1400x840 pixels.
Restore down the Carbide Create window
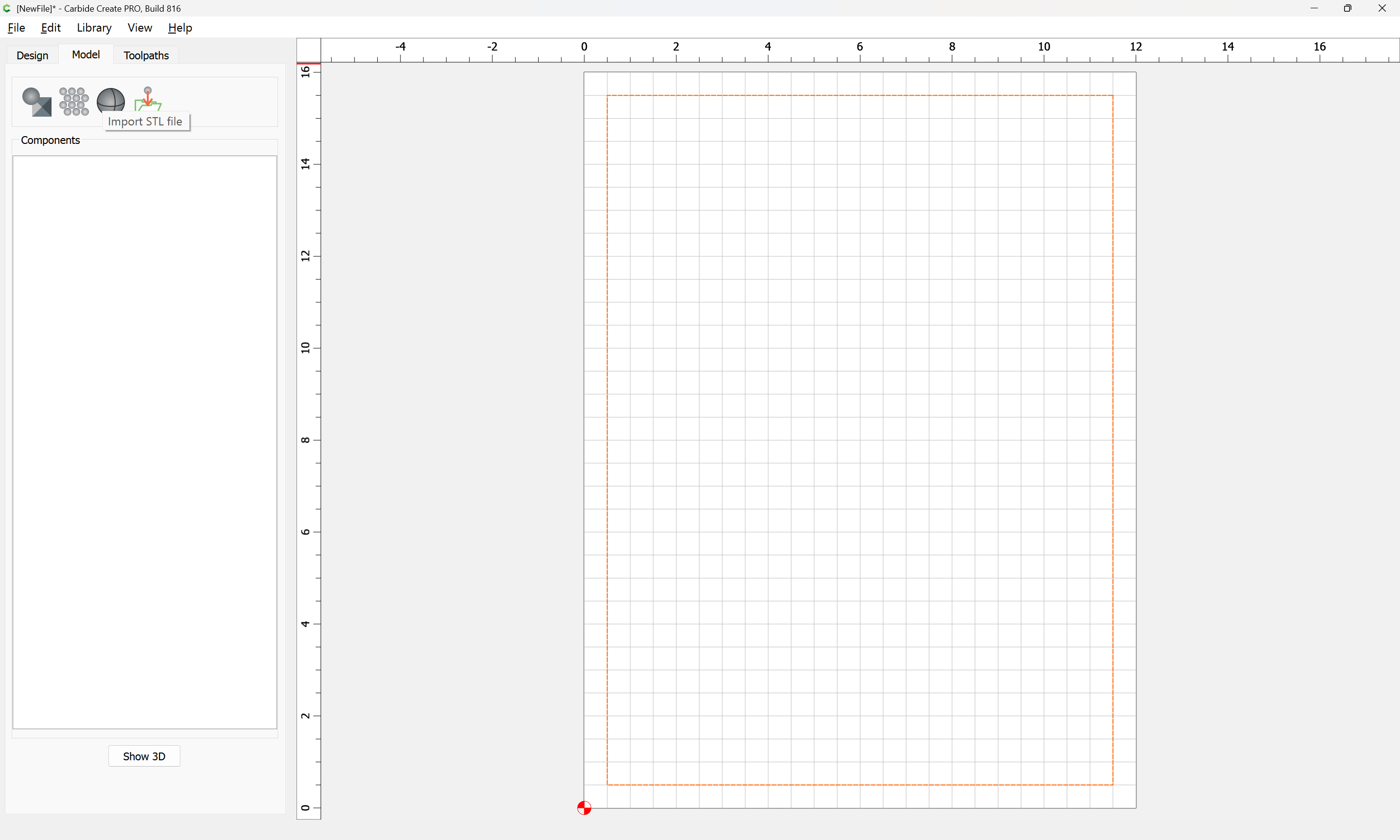[1348, 8]
